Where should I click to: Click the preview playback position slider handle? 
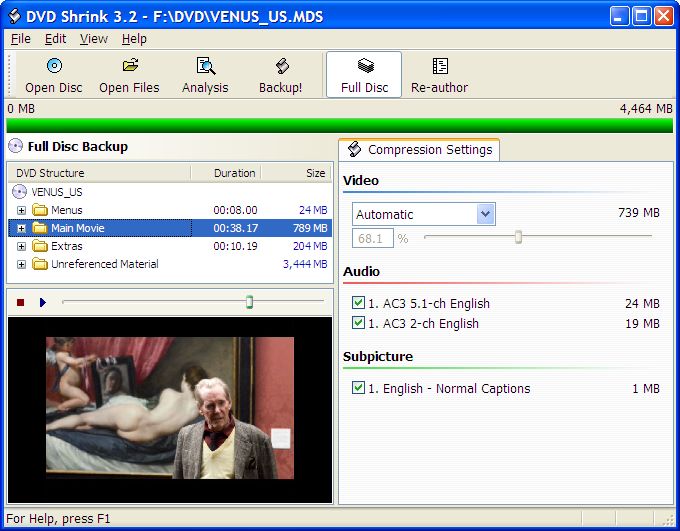[249, 302]
